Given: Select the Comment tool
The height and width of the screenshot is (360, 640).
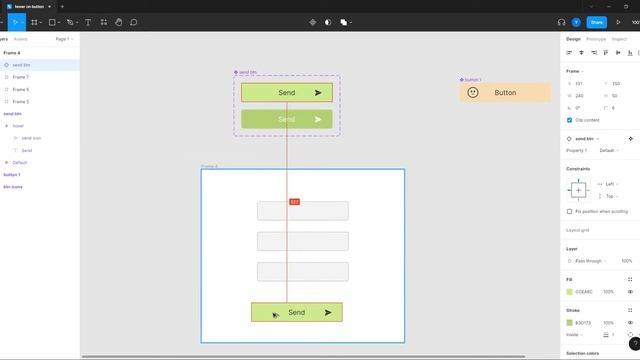Looking at the screenshot, I should click(x=133, y=22).
